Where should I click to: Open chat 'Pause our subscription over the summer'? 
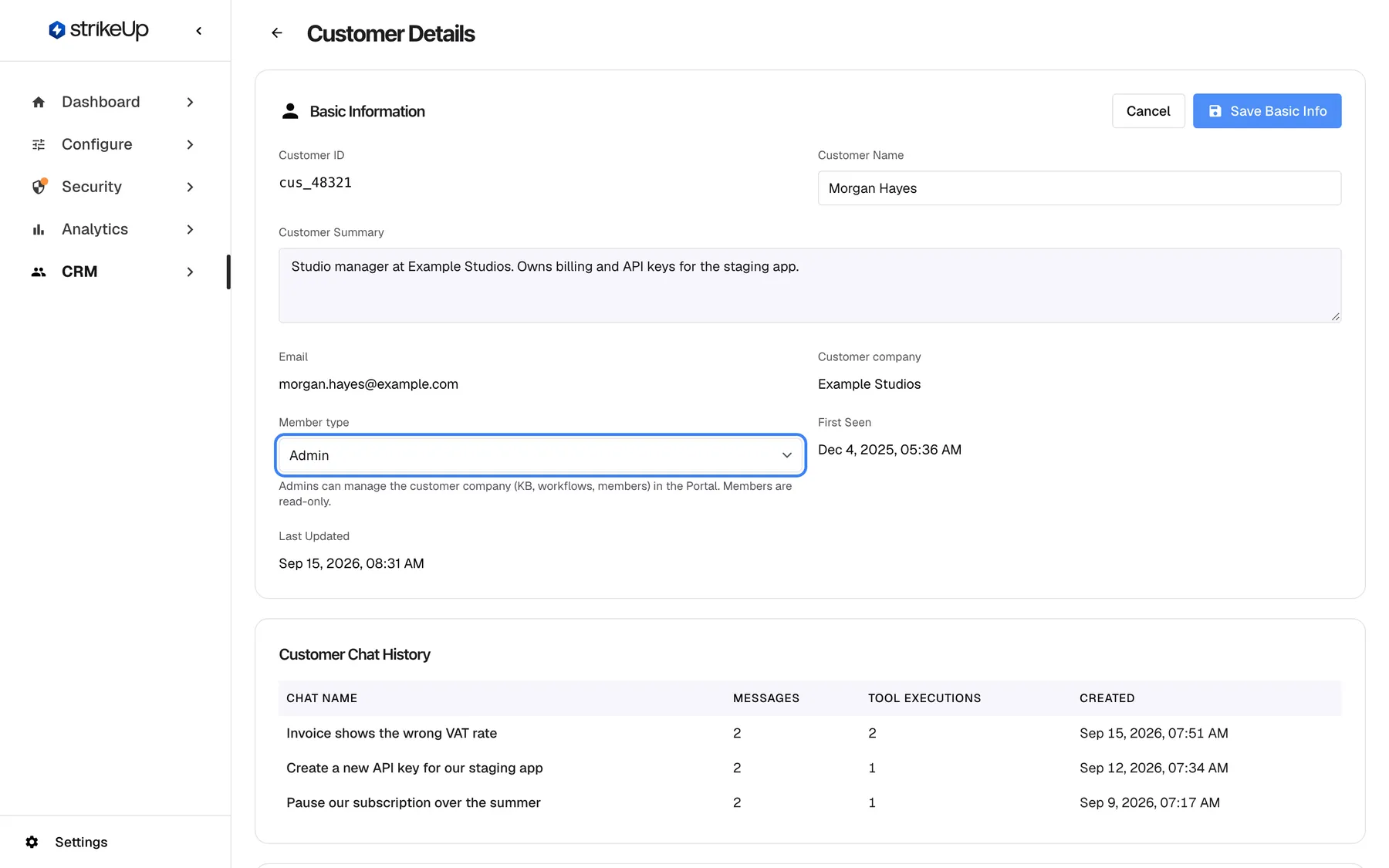tap(414, 802)
